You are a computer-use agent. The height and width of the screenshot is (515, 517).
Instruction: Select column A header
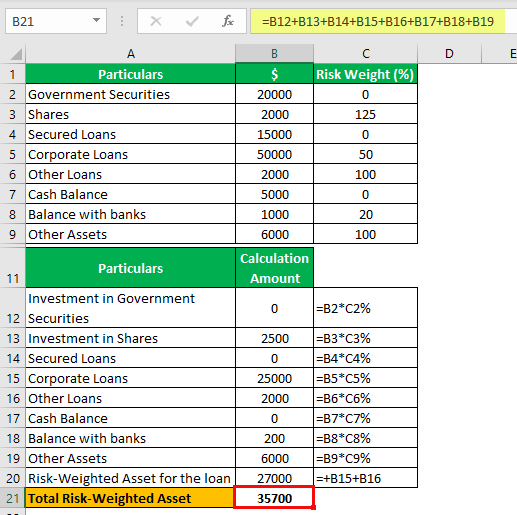point(131,54)
